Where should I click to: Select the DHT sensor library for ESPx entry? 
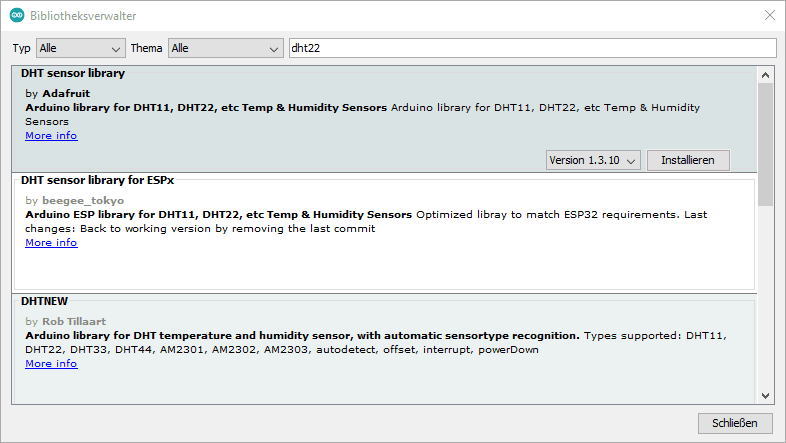click(x=98, y=180)
